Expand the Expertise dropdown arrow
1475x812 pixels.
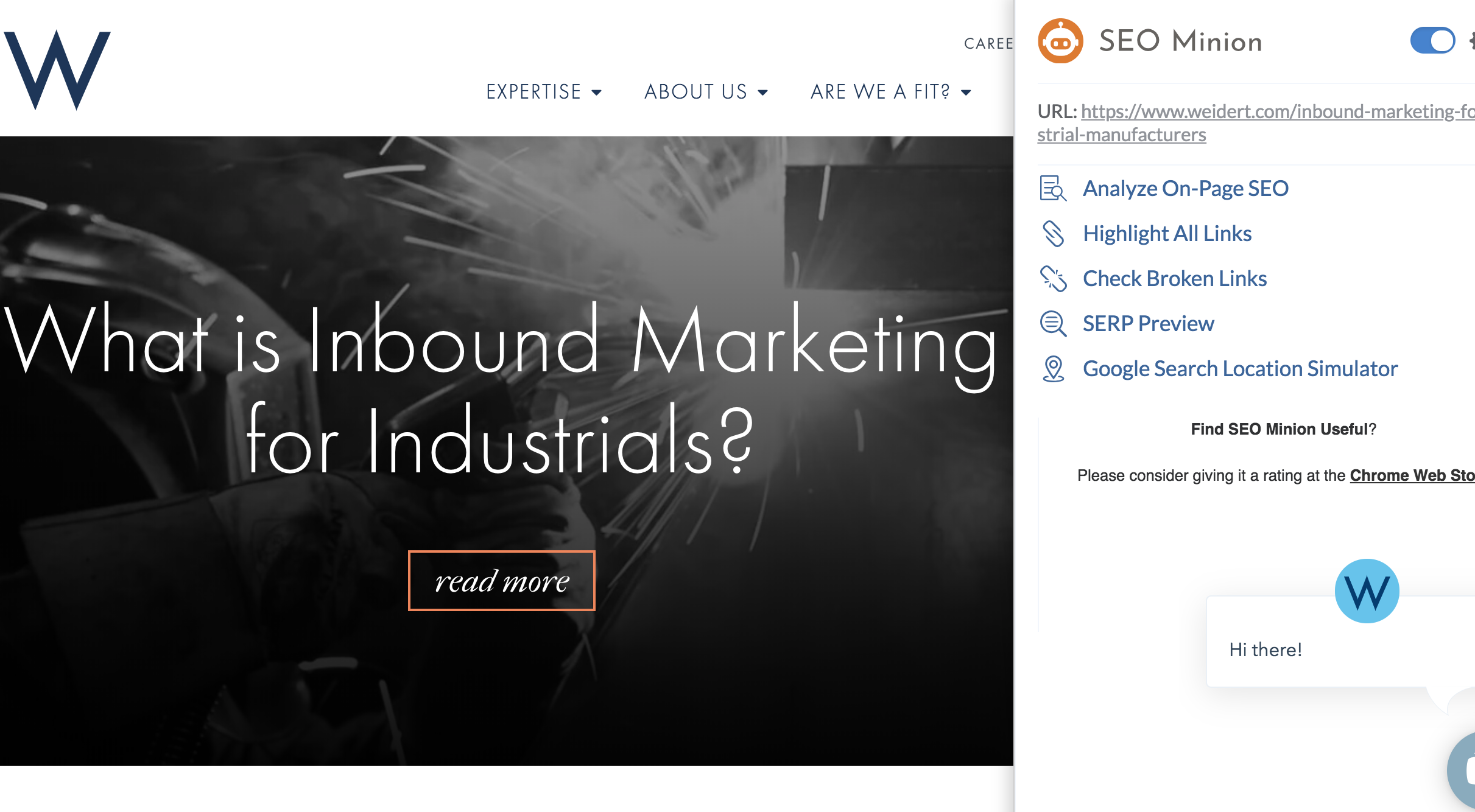pyautogui.click(x=597, y=93)
